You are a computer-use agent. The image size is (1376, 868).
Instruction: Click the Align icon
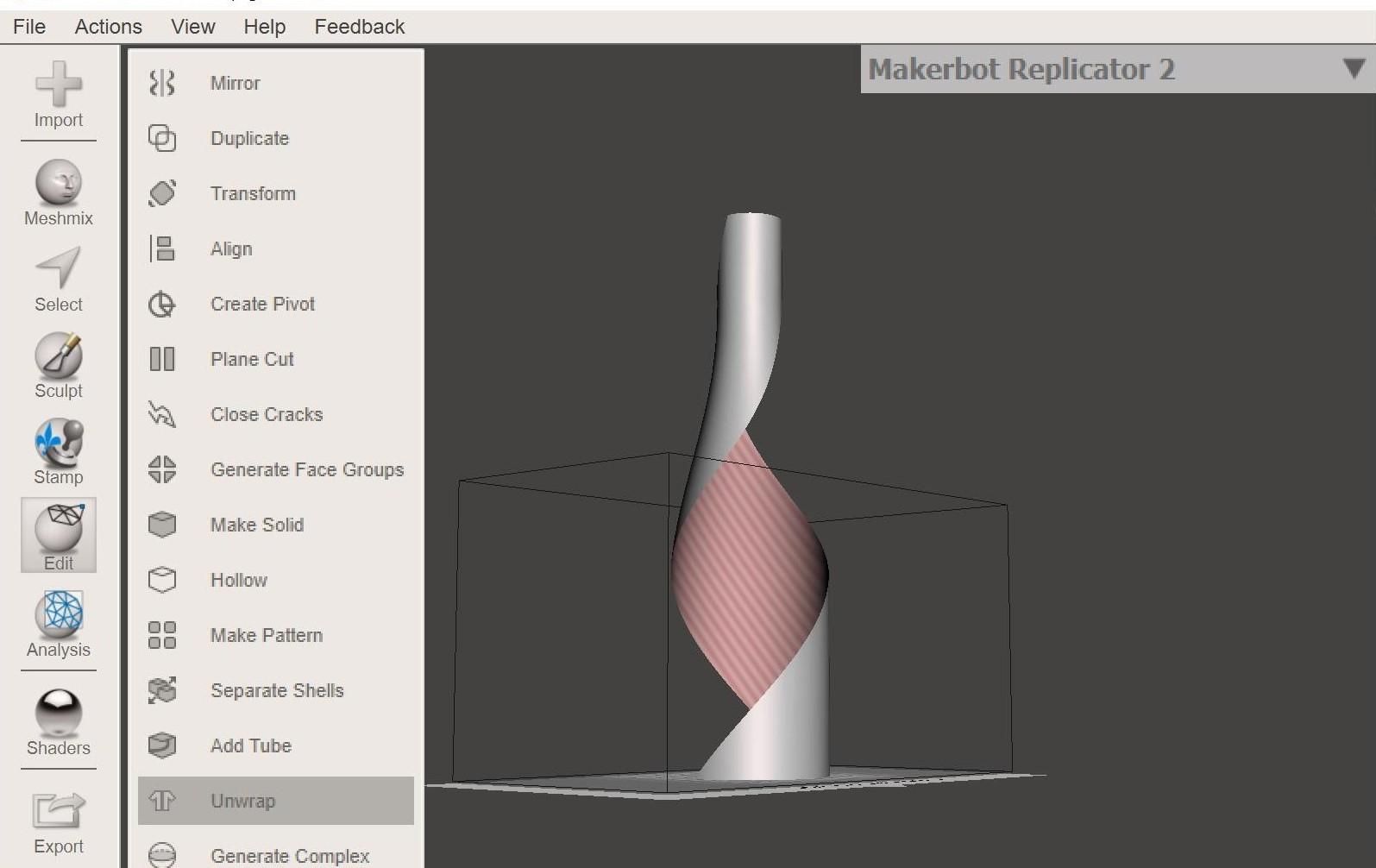[x=162, y=248]
